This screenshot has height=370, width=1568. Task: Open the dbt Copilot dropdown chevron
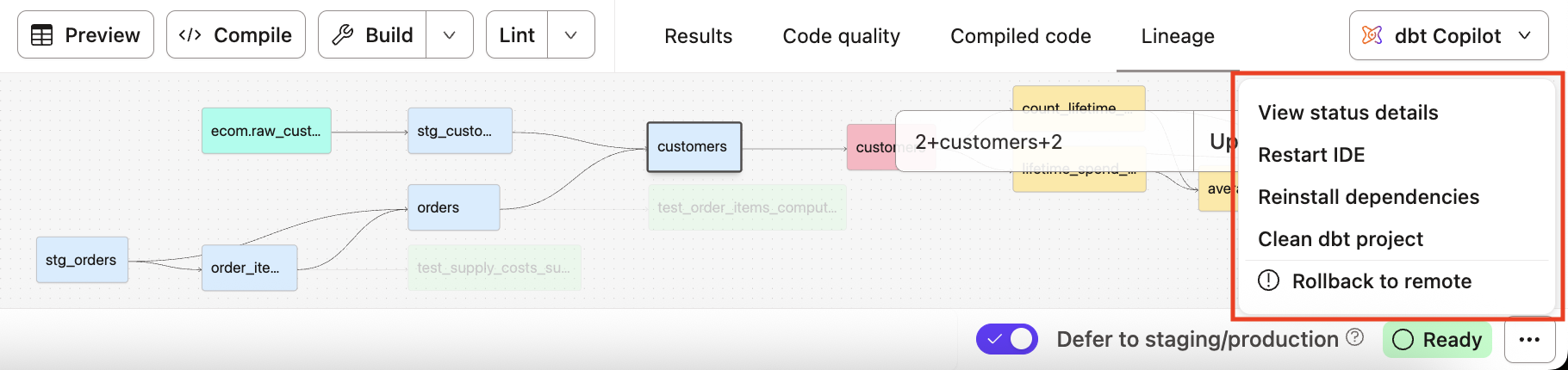(x=1525, y=35)
